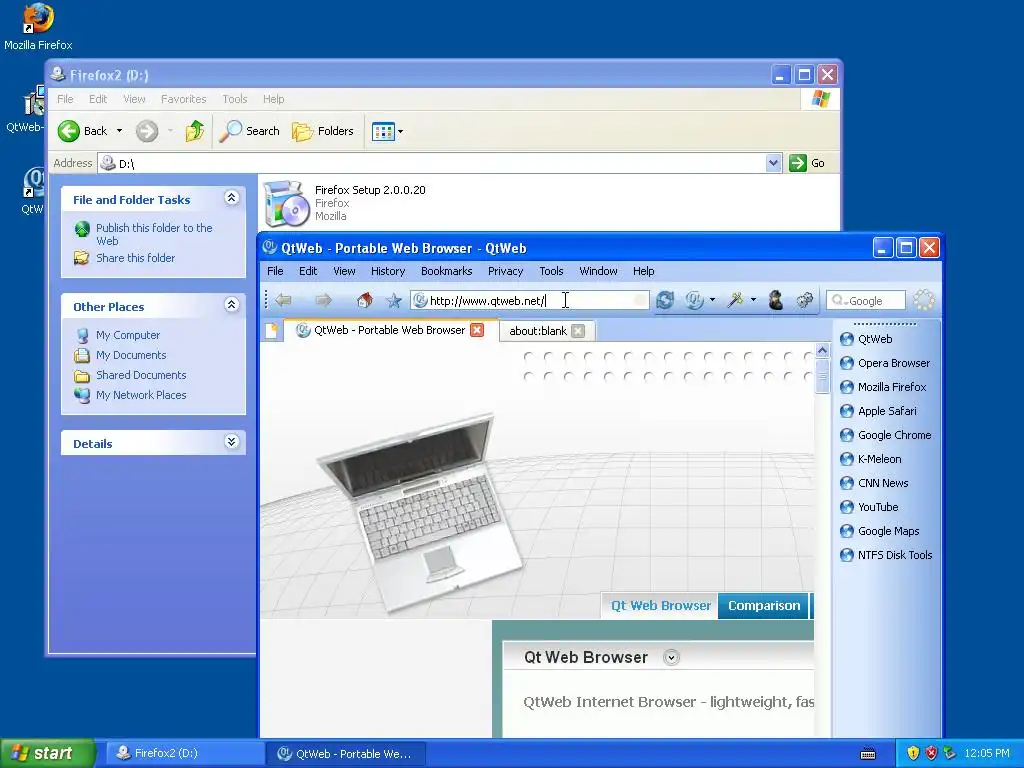Open the YouTube sidebar bookmark

(x=869, y=507)
